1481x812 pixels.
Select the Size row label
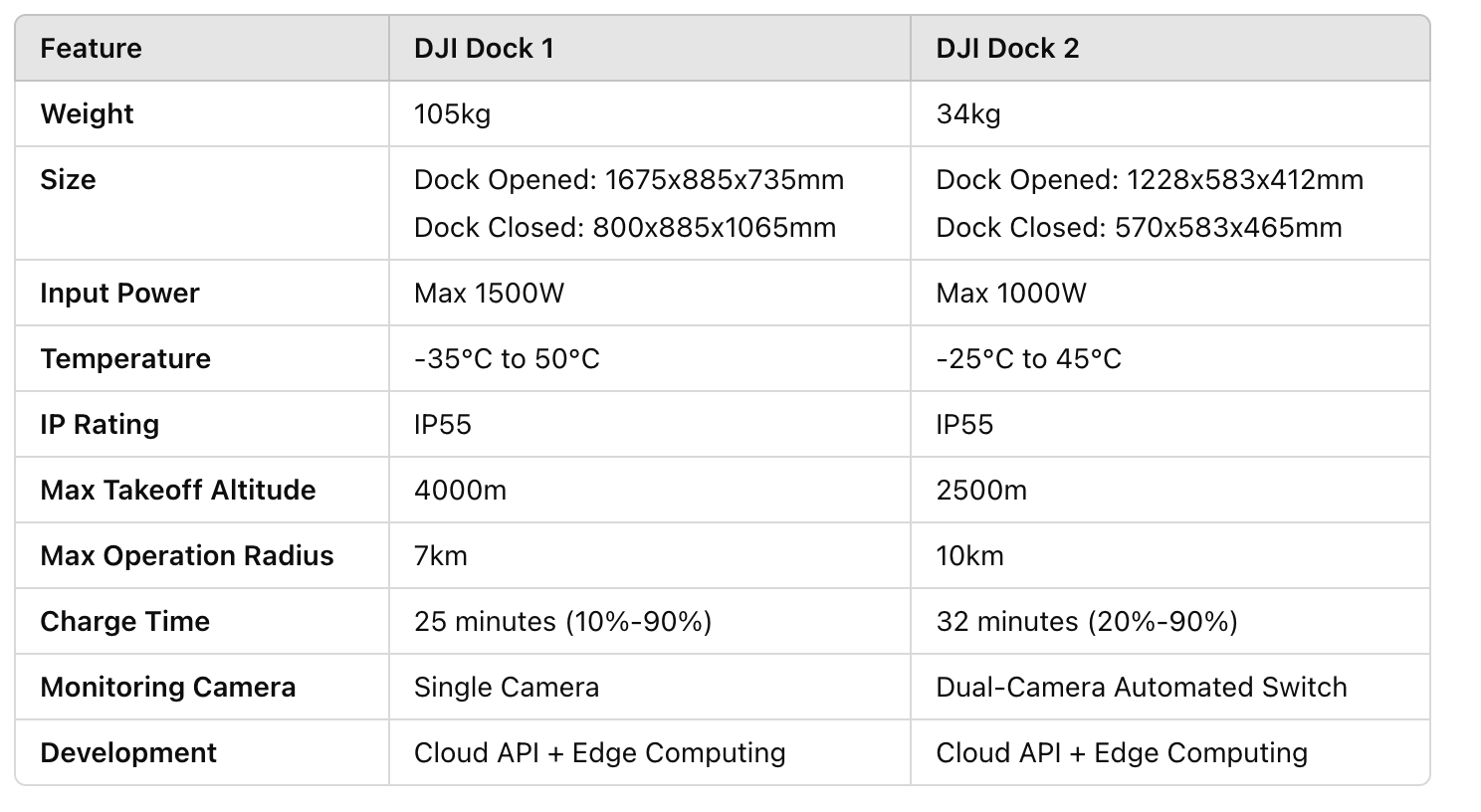pyautogui.click(x=68, y=180)
